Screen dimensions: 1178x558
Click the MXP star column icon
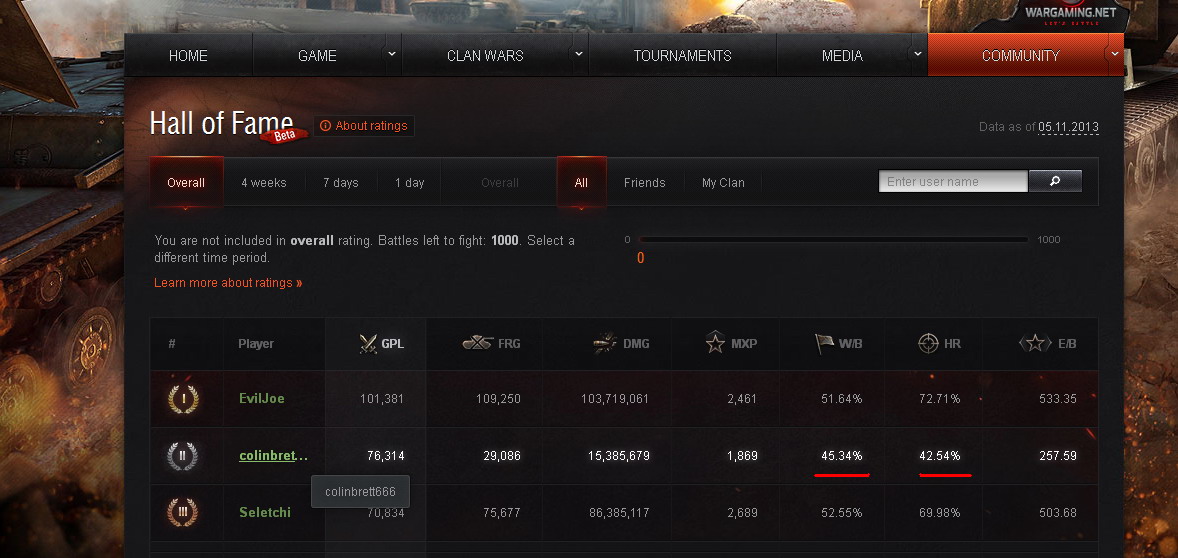pyautogui.click(x=715, y=344)
